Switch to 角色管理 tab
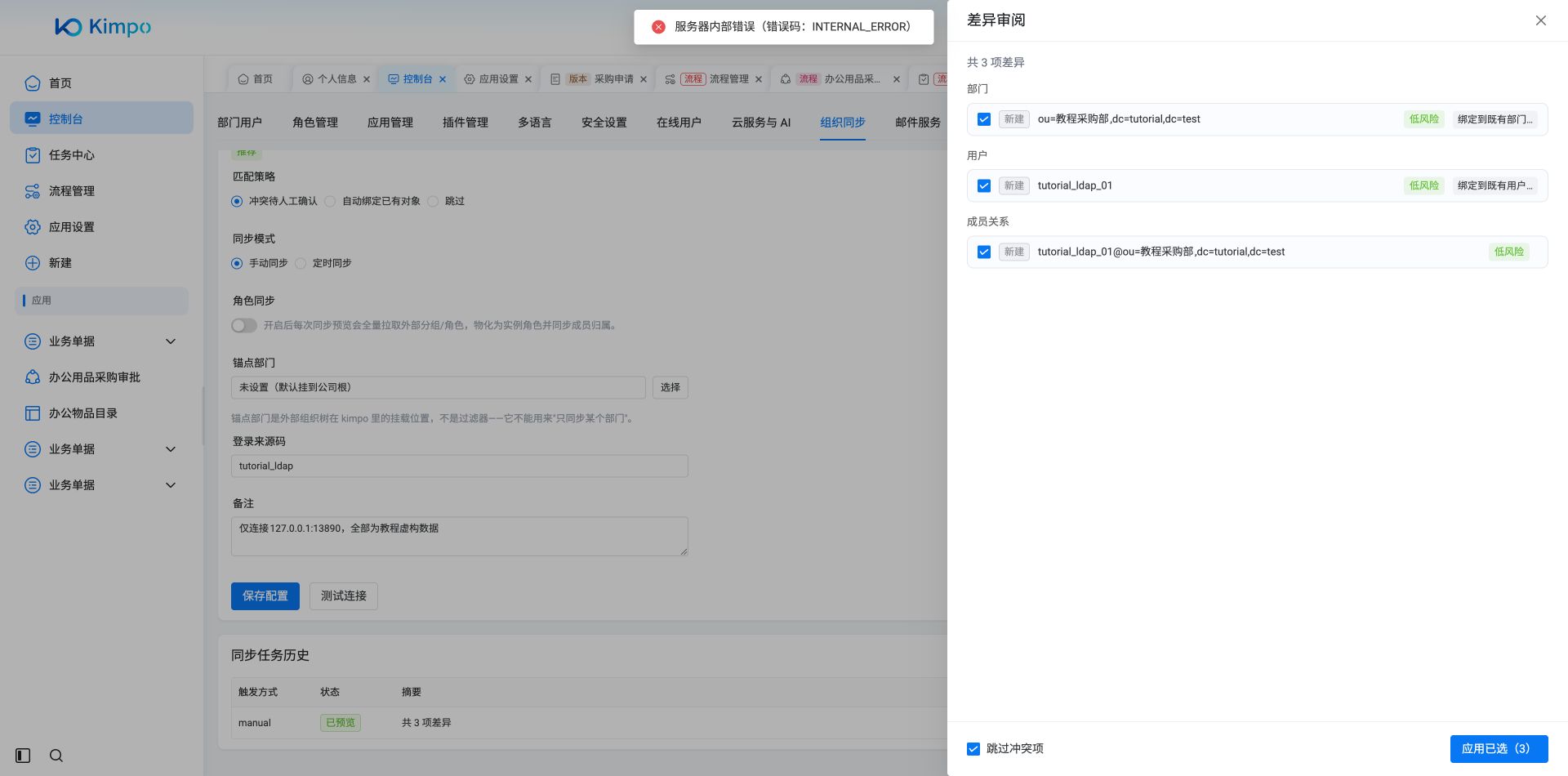This screenshot has height=776, width=1568. click(x=315, y=123)
